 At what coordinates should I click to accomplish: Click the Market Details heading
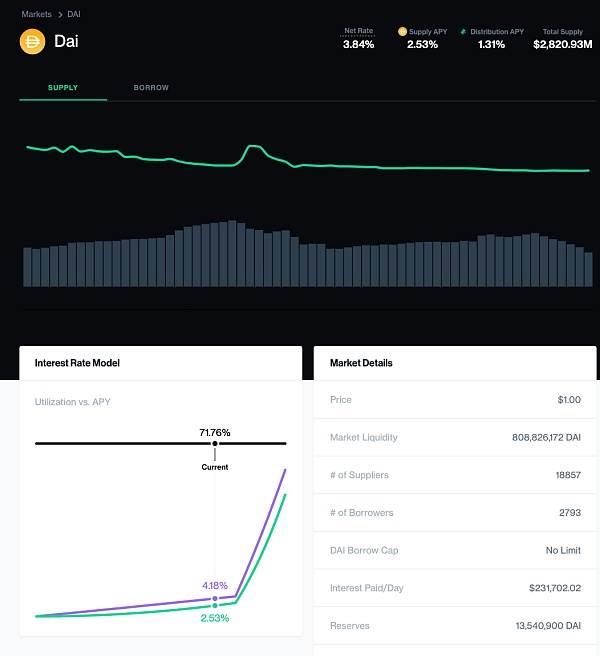(x=361, y=363)
